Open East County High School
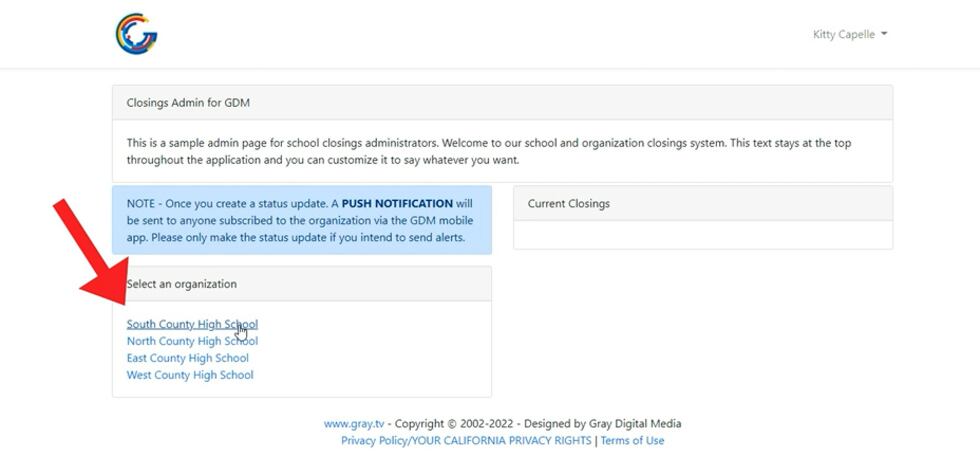 click(x=187, y=358)
